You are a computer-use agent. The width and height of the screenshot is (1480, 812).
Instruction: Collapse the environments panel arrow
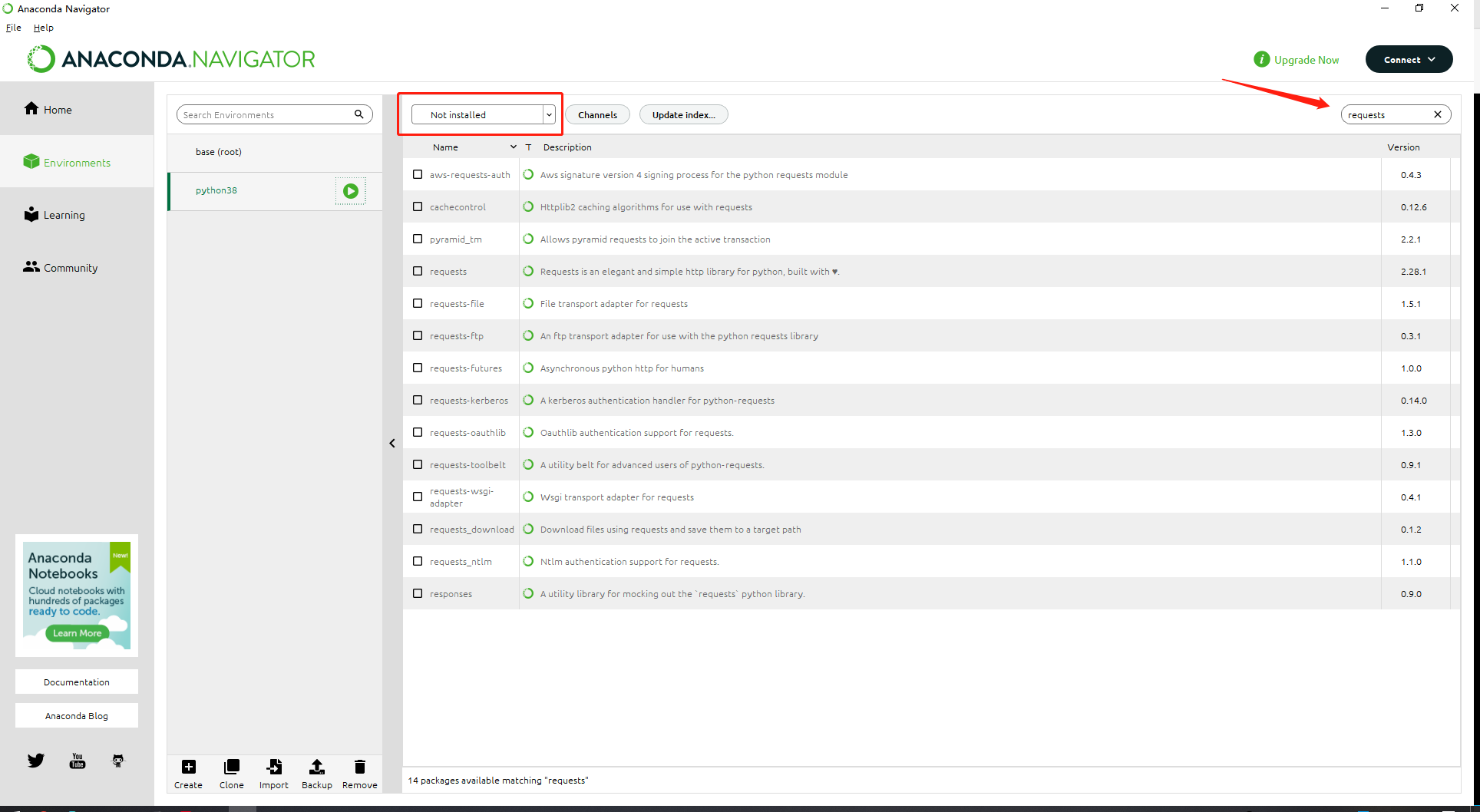[392, 443]
